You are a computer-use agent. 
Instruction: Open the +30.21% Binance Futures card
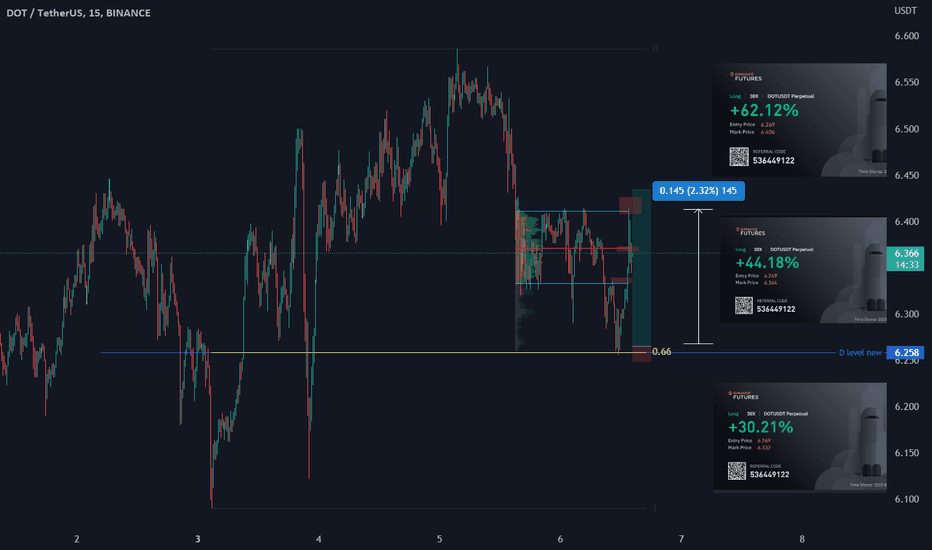click(x=799, y=438)
